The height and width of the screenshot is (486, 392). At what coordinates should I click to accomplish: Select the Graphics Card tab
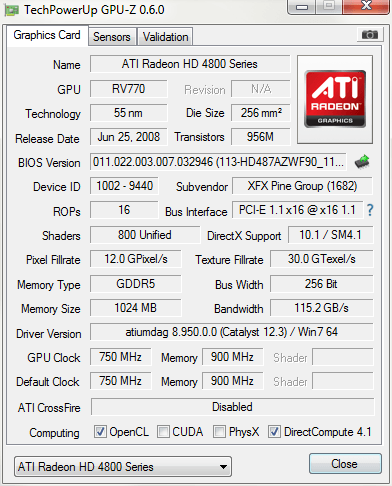[47, 35]
